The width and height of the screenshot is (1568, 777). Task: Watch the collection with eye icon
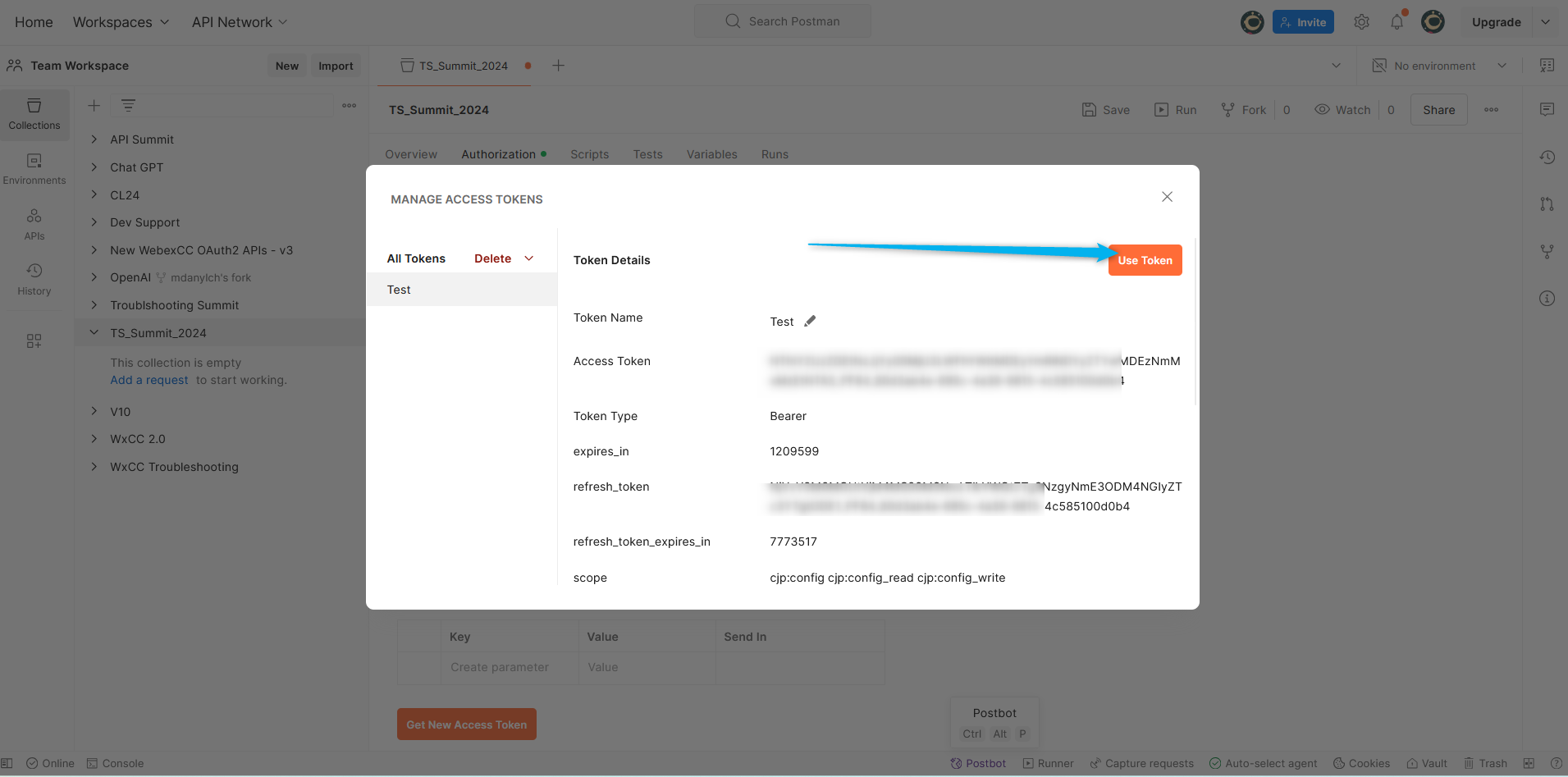tap(1343, 109)
